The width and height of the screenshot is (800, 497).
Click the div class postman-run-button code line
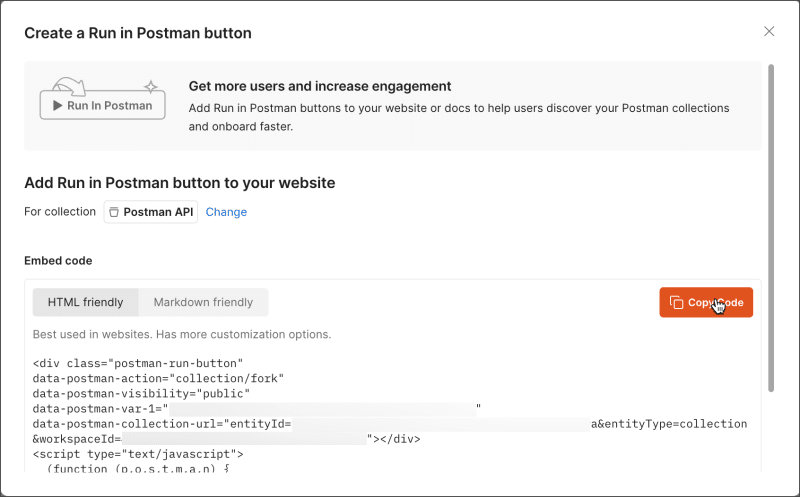[138, 363]
